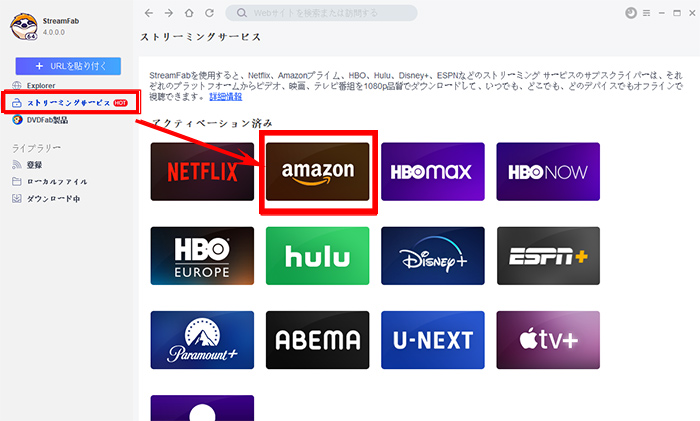
Task: Click the DVDFab product icon
Action: [x=17, y=120]
